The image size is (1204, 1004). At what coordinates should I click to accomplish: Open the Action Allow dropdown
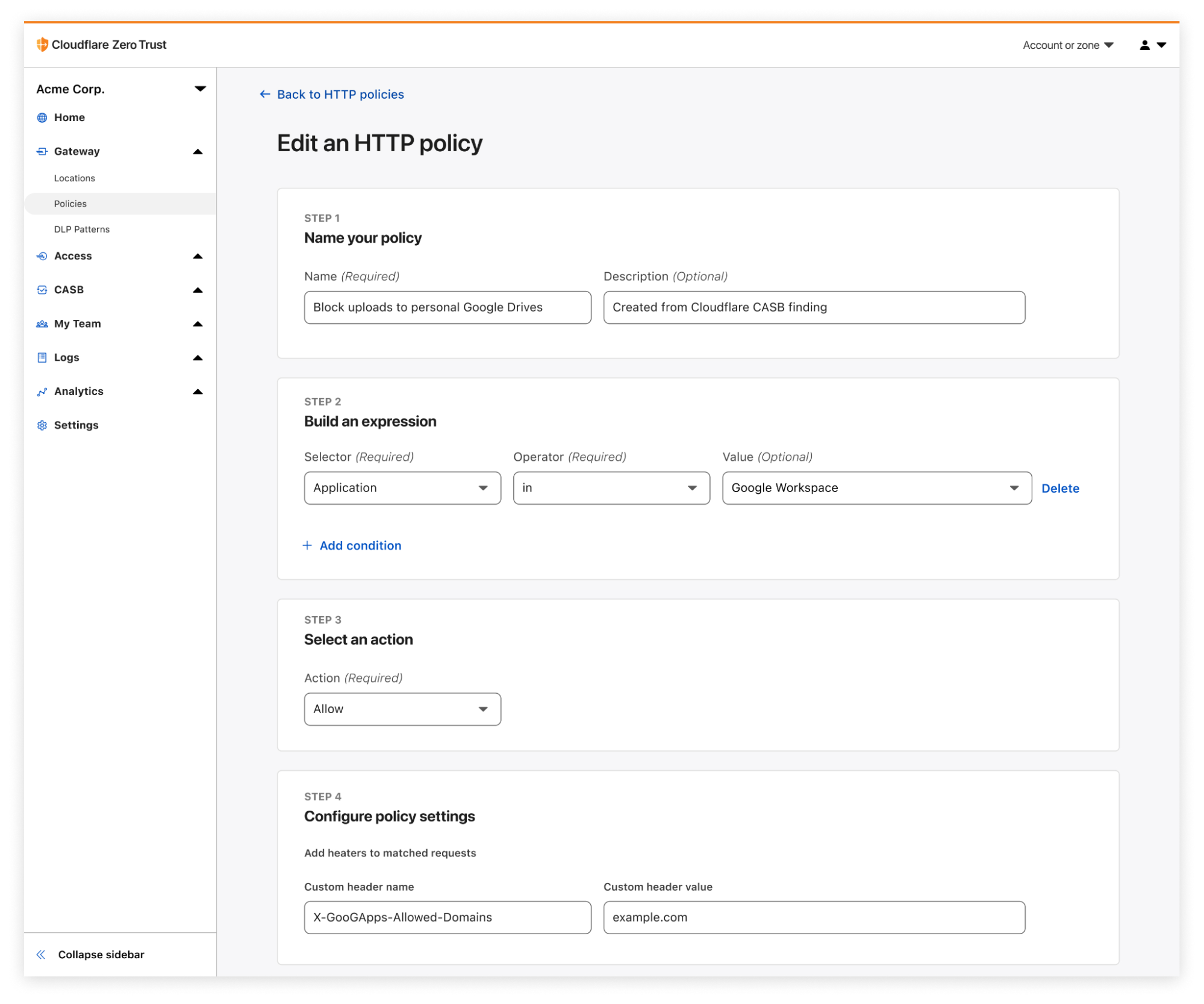pyautogui.click(x=402, y=709)
